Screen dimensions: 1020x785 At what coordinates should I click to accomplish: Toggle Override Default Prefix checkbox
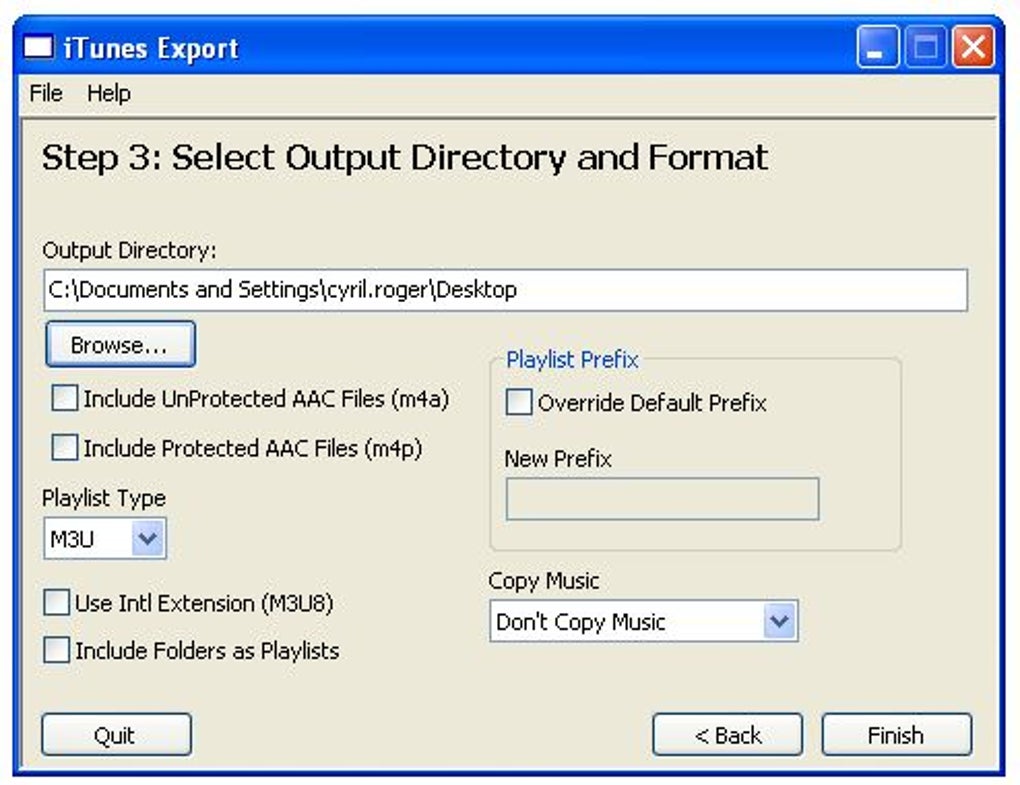(x=519, y=403)
